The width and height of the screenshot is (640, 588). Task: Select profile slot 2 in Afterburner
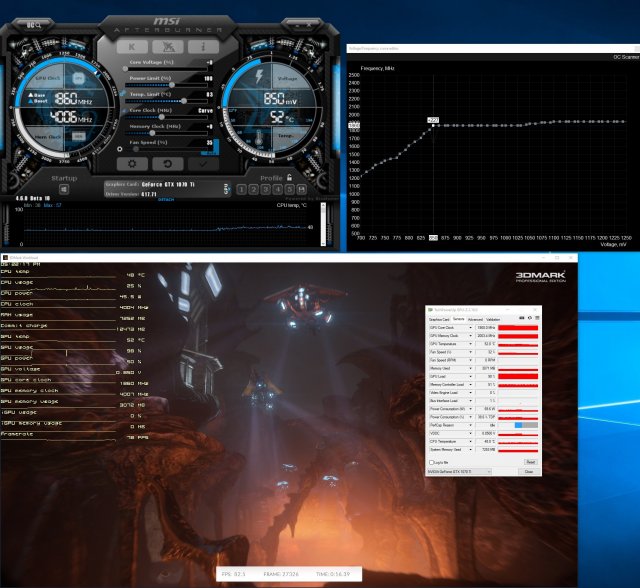[253, 189]
